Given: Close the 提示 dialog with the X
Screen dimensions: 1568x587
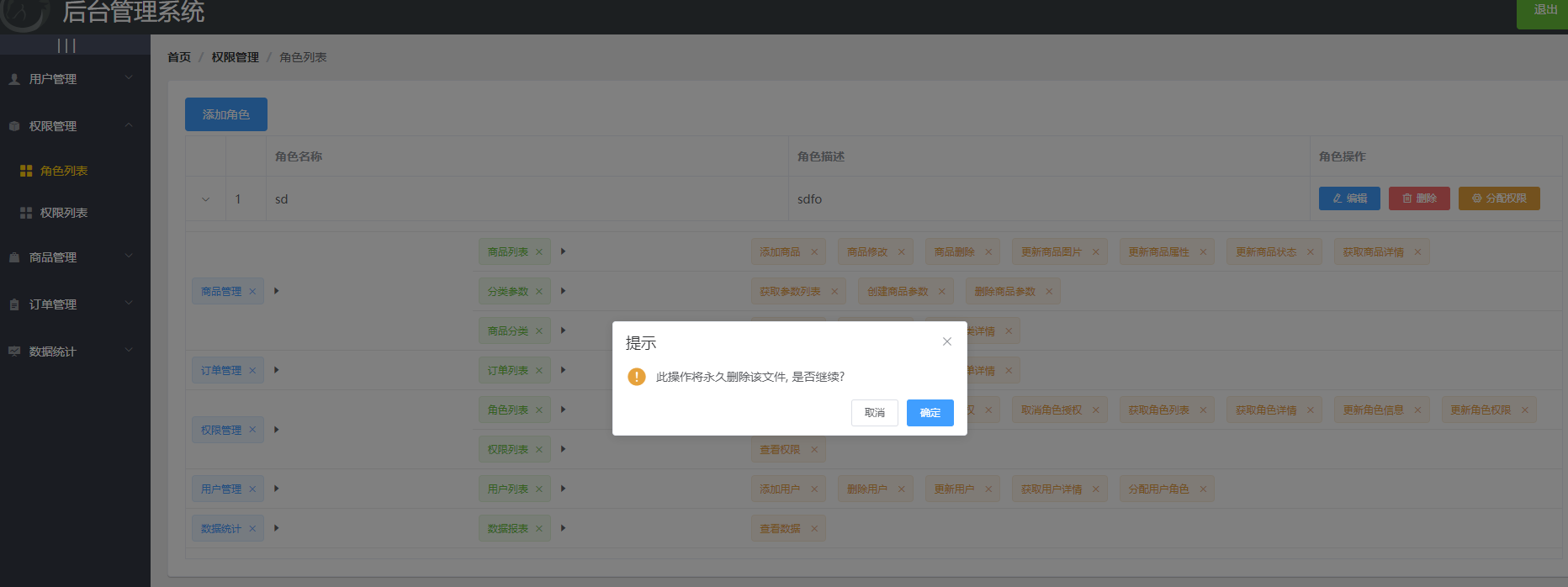Looking at the screenshot, I should pos(947,341).
